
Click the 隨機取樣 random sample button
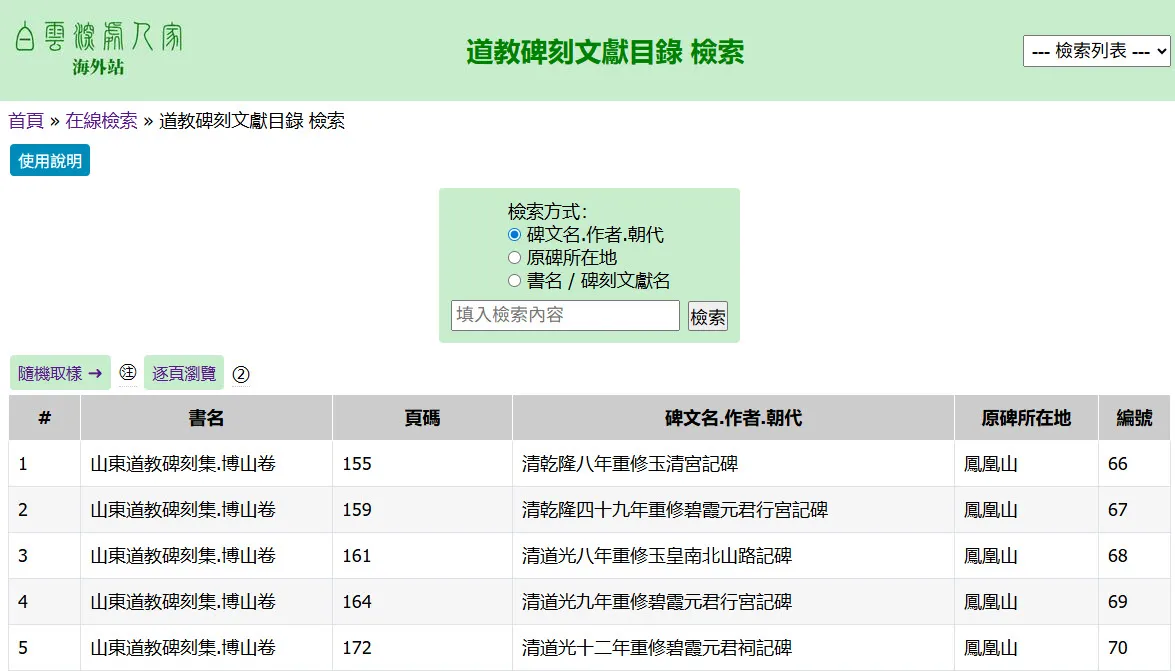[60, 373]
